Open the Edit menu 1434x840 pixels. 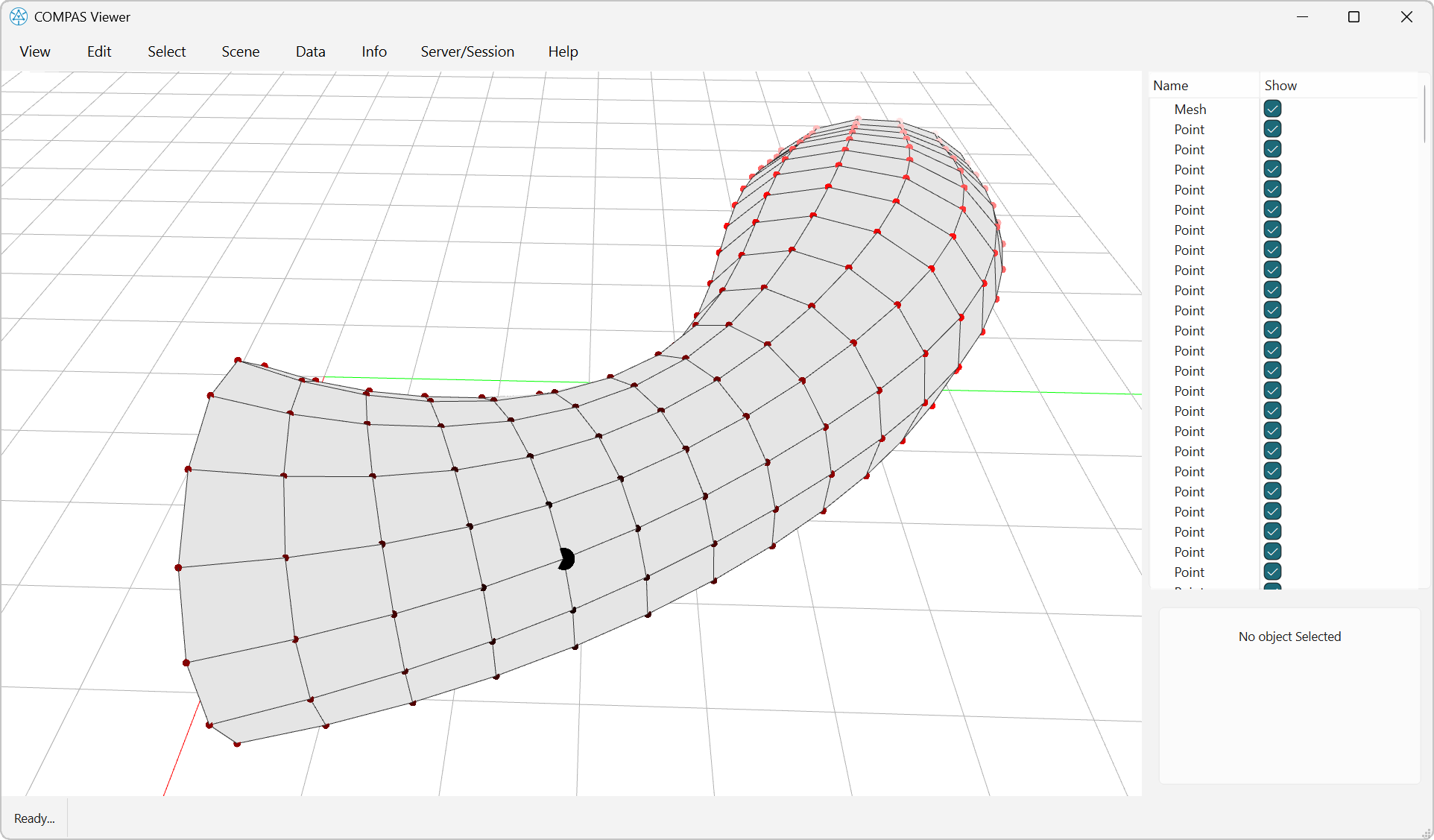coord(98,51)
